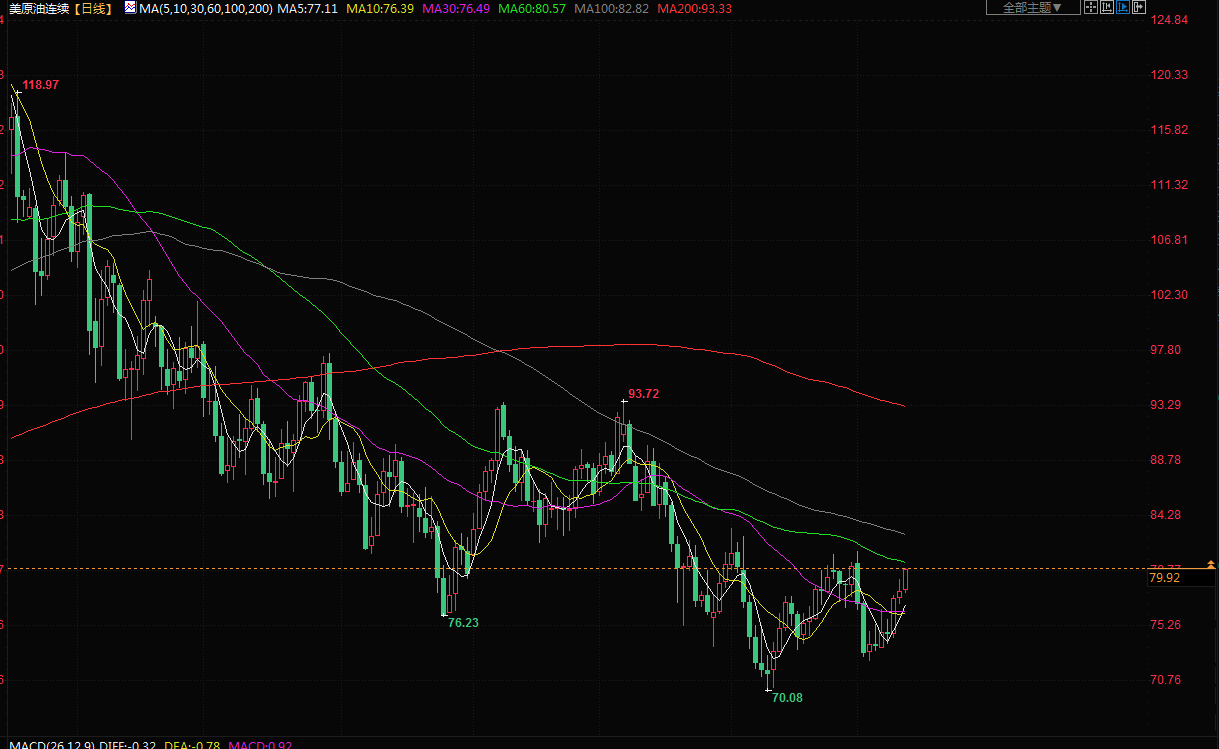Open the 全部主题 dropdown

pos(1033,8)
